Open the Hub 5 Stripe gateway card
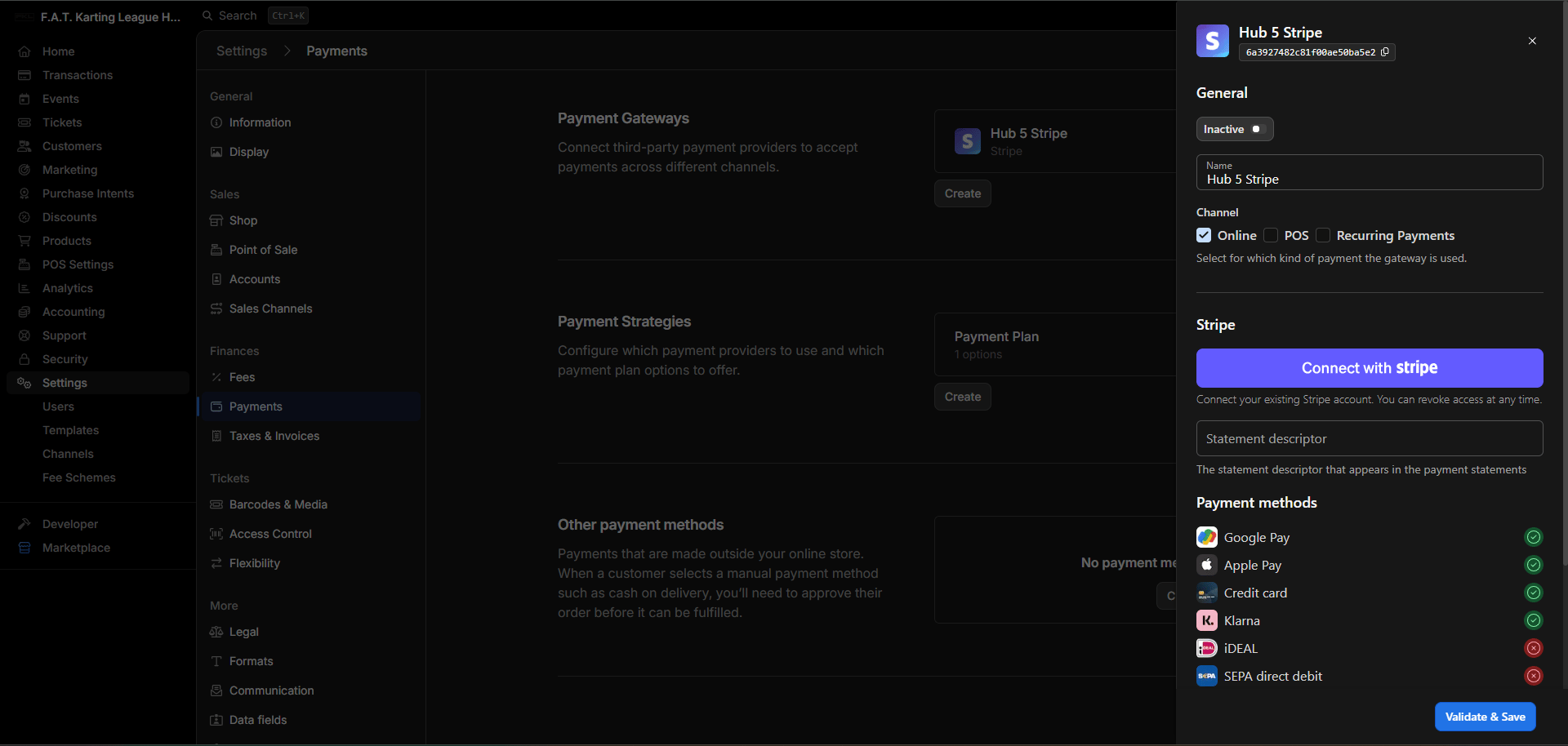 [1055, 141]
